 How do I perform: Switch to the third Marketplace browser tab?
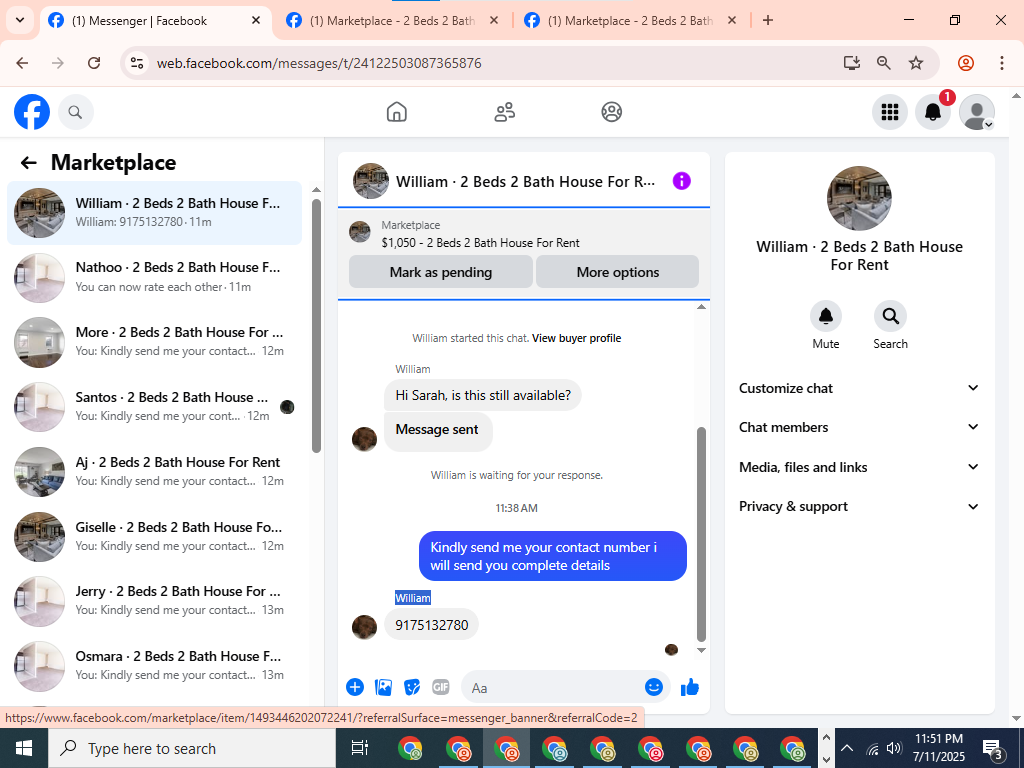click(630, 21)
